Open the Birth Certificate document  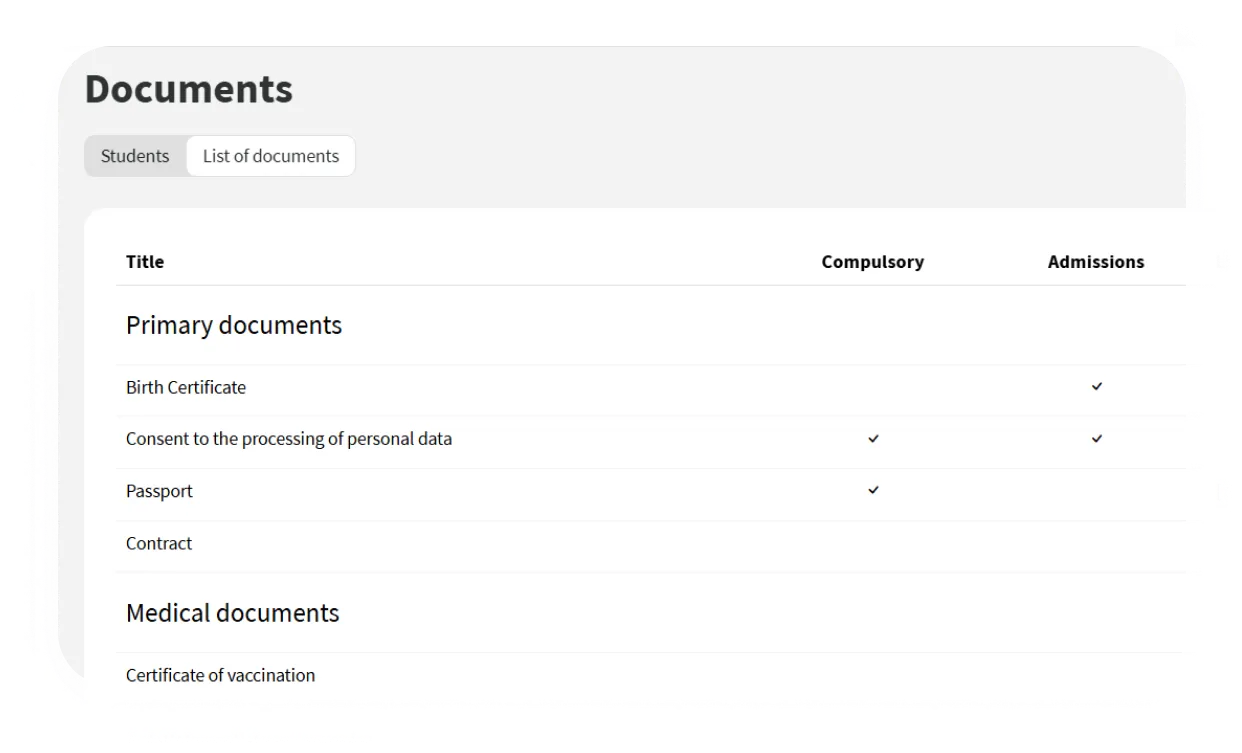pos(186,387)
